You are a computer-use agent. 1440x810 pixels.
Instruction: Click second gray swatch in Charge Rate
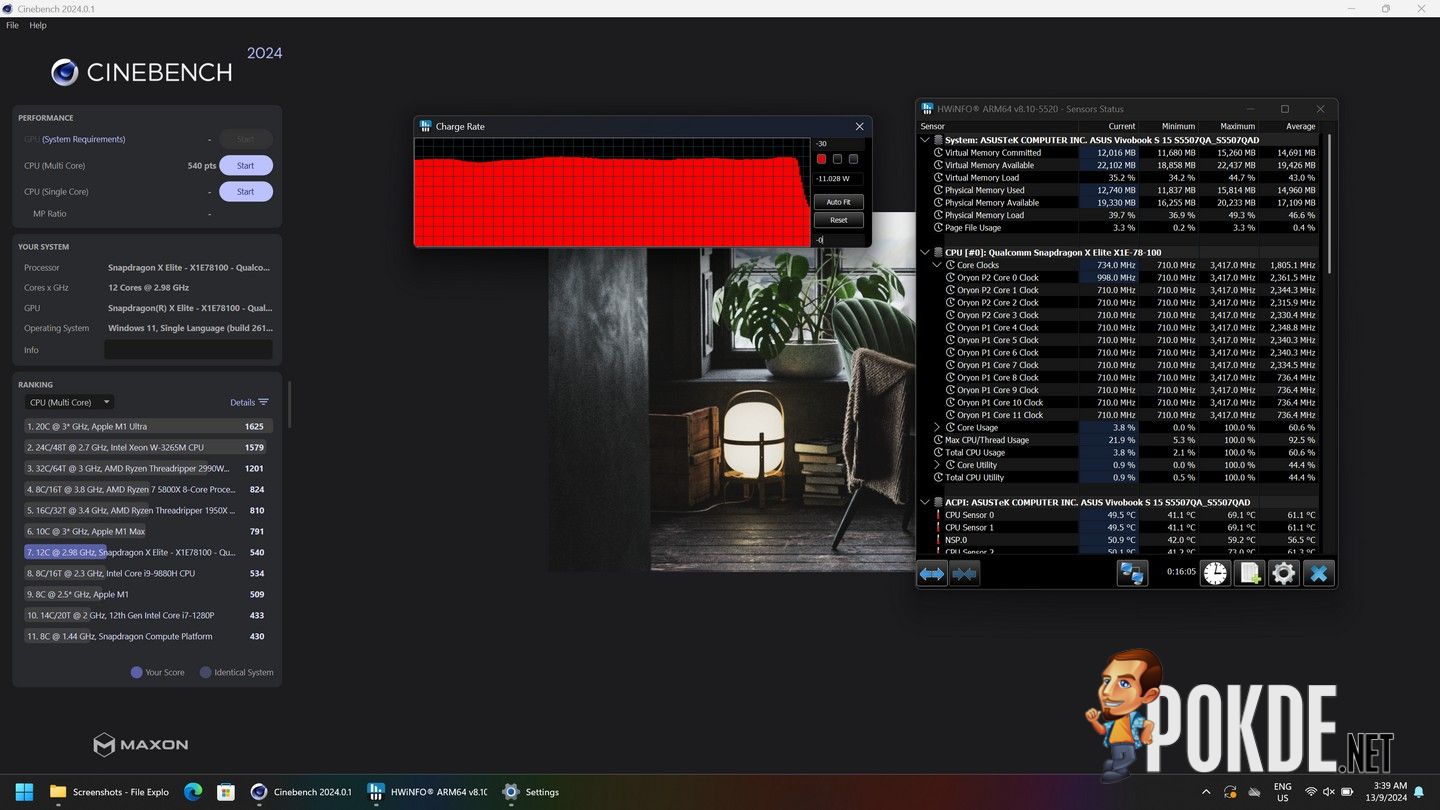click(x=837, y=159)
